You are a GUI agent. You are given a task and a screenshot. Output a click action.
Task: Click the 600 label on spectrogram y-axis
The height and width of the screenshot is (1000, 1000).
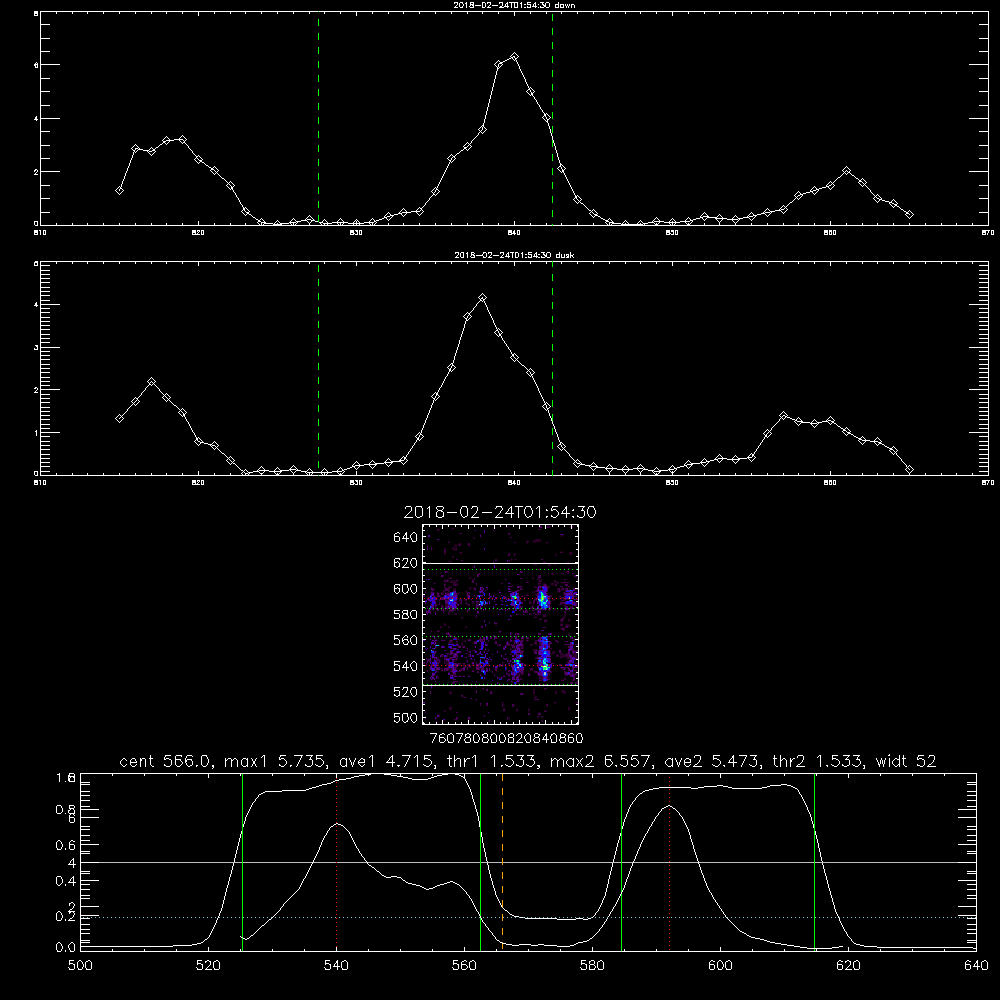click(406, 589)
